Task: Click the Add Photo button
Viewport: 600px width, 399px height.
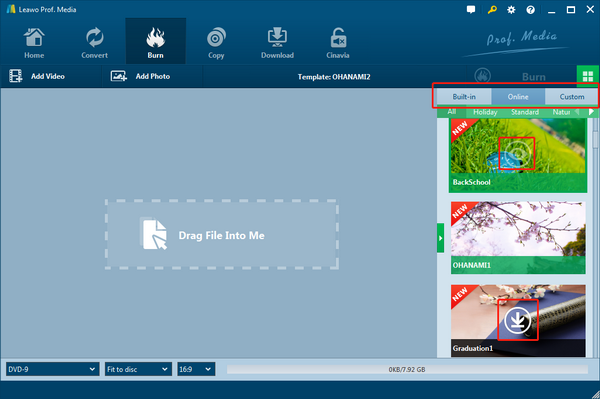Action: 140,76
